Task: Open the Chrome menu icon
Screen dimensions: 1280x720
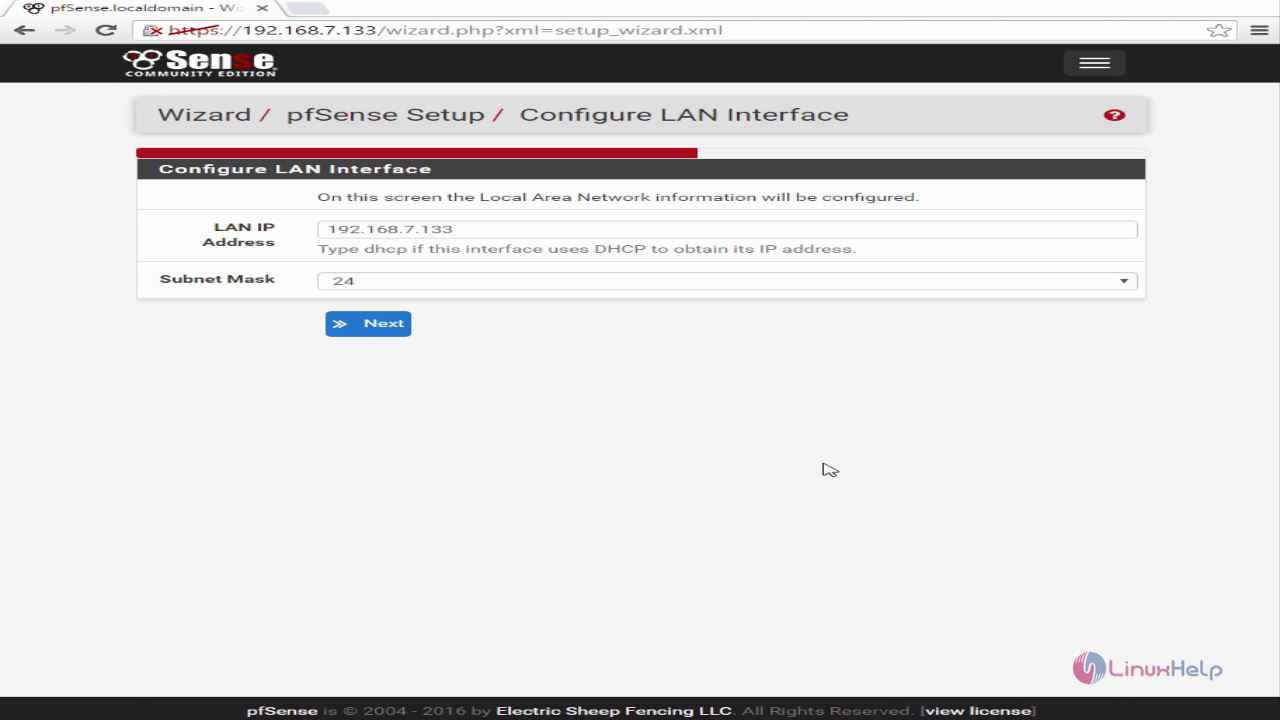Action: [x=1259, y=30]
